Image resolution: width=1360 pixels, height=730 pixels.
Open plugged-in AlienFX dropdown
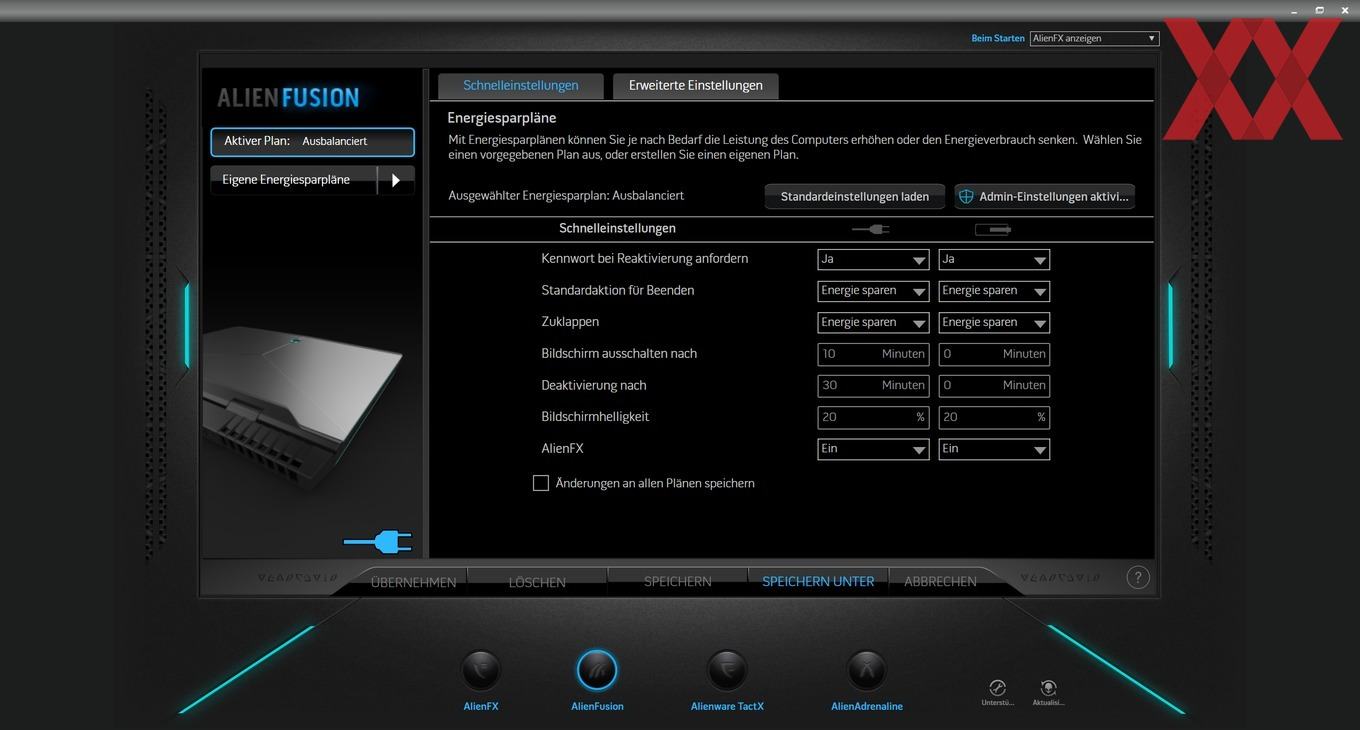[873, 449]
